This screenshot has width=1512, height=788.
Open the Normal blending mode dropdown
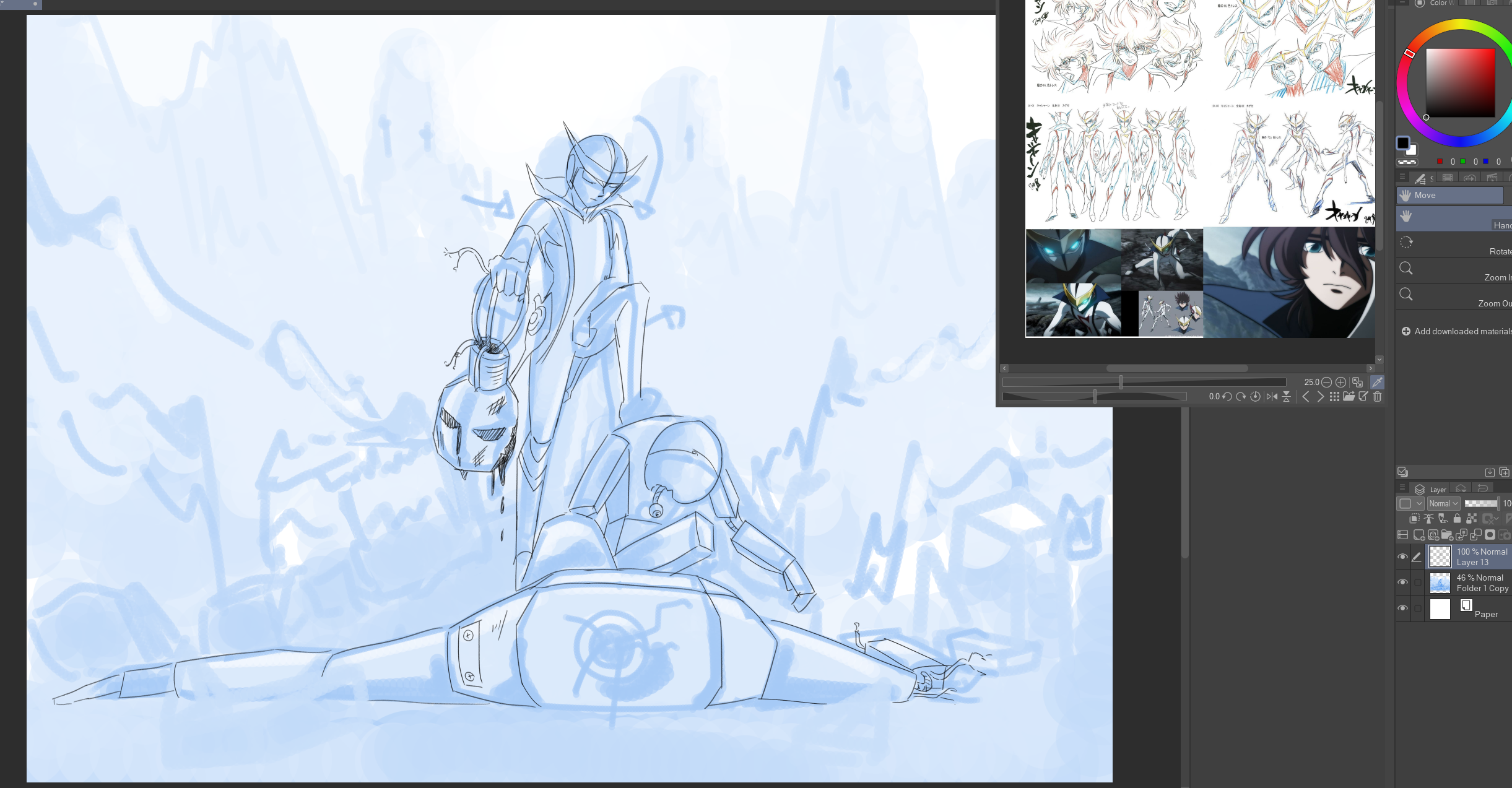click(1443, 504)
